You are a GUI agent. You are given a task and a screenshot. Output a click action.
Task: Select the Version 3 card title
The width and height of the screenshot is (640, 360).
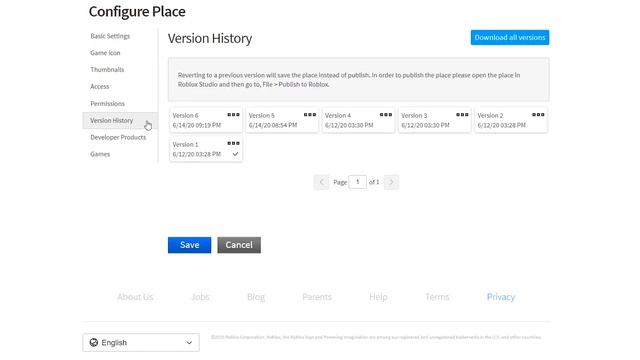click(414, 116)
